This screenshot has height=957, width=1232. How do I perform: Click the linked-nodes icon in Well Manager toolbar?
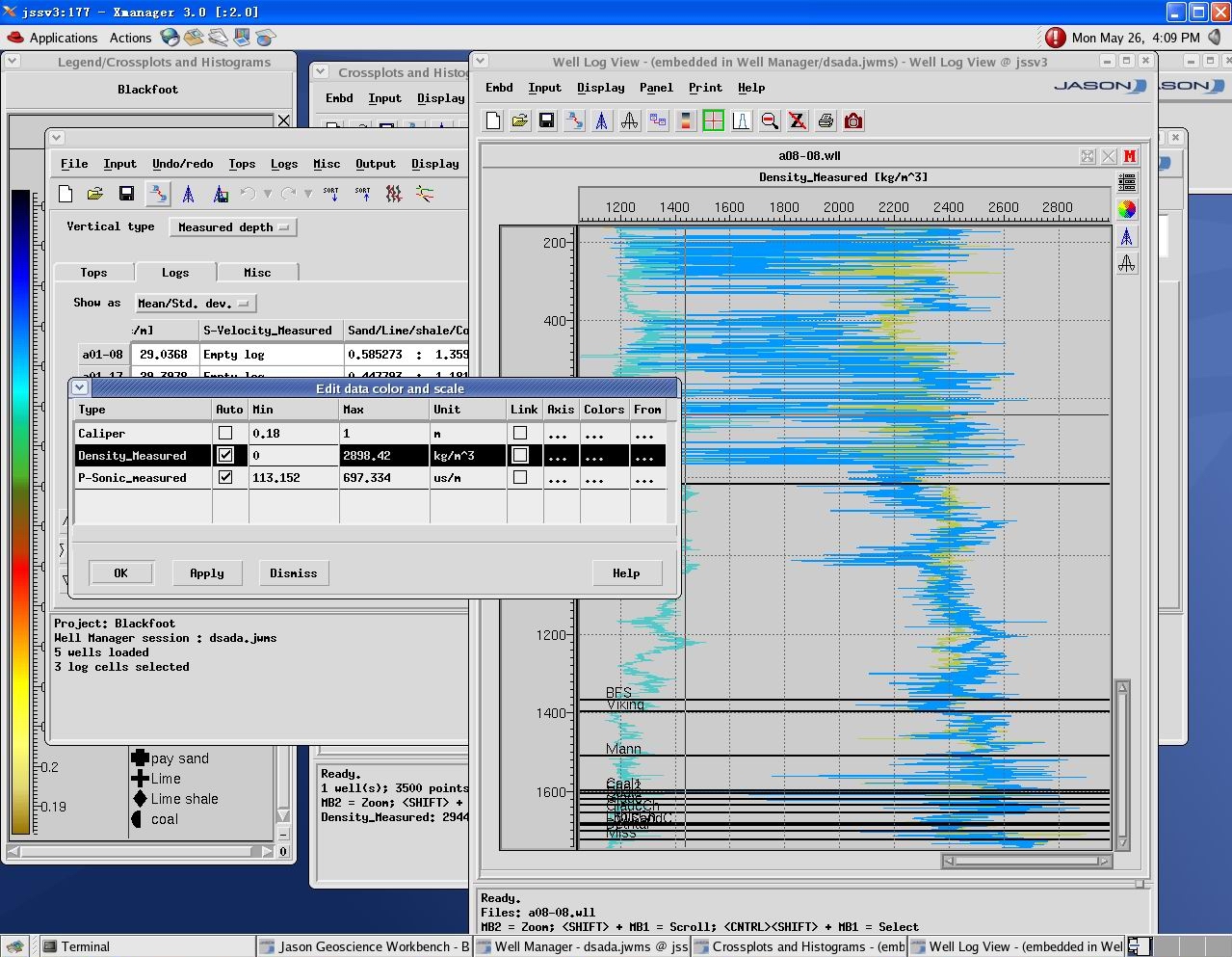click(x=157, y=194)
